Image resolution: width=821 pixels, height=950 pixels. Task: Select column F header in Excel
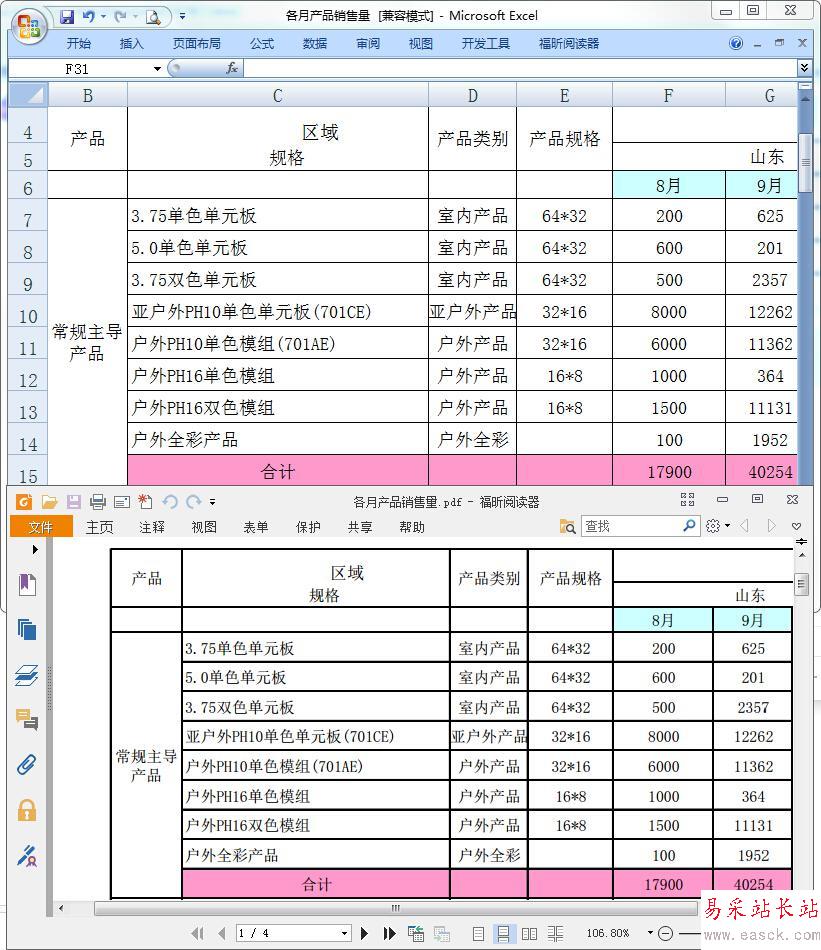668,96
